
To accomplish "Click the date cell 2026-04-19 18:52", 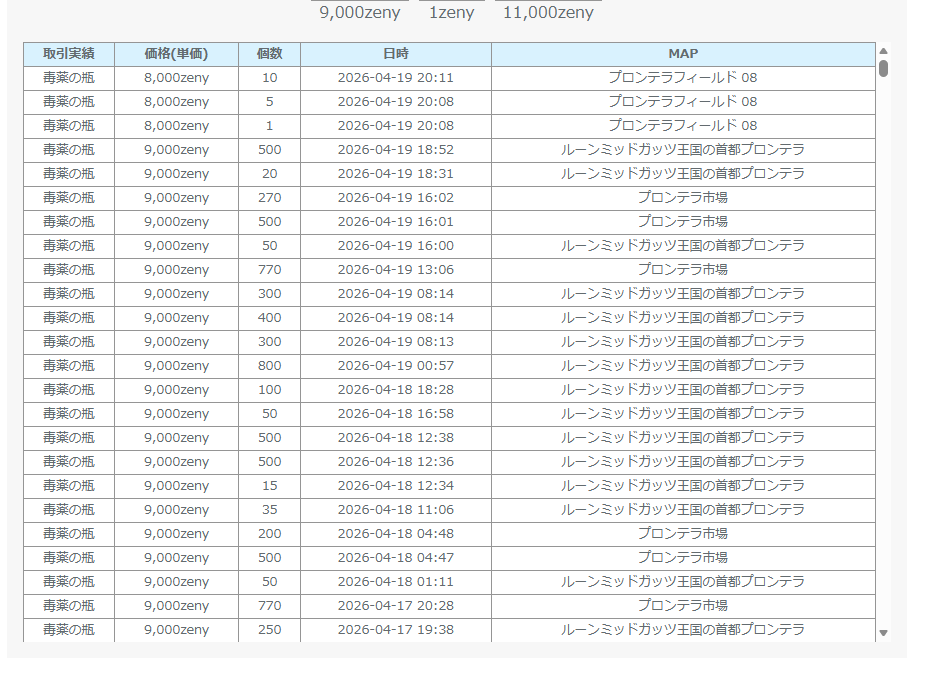I will point(395,150).
